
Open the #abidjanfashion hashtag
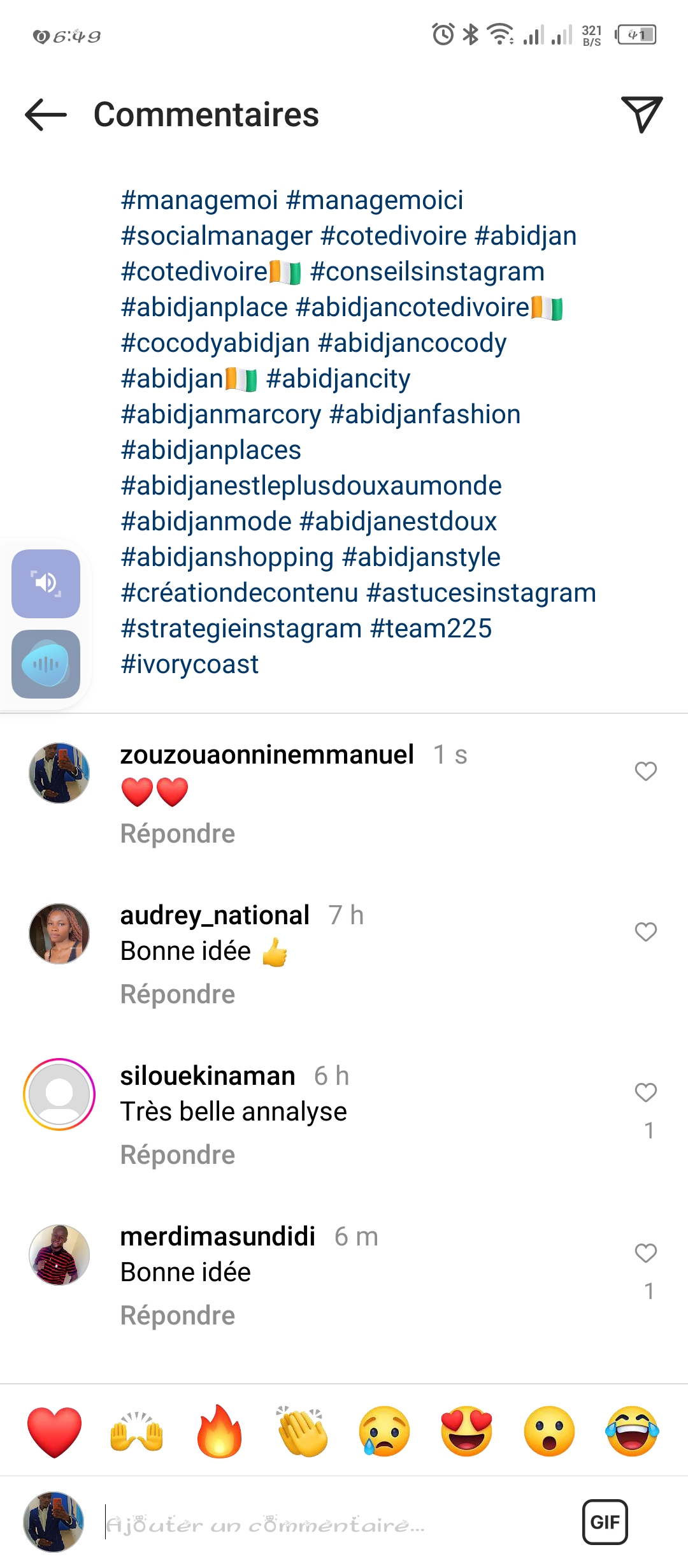[x=425, y=414]
